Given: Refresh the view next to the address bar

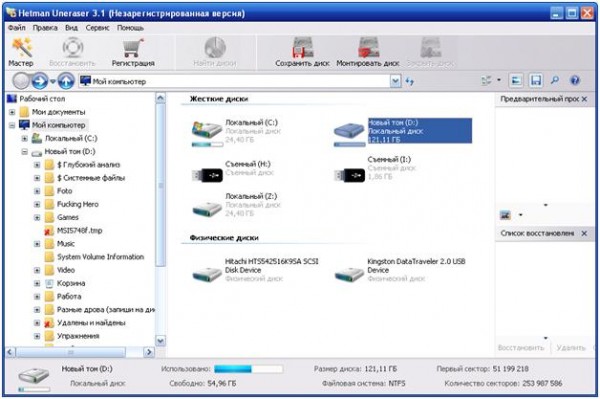Looking at the screenshot, I should coord(410,81).
